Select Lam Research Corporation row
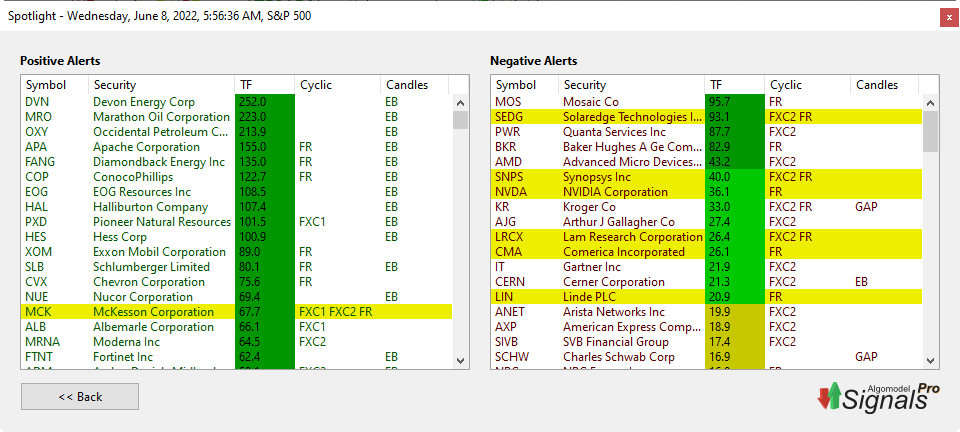960x432 pixels. click(707, 237)
